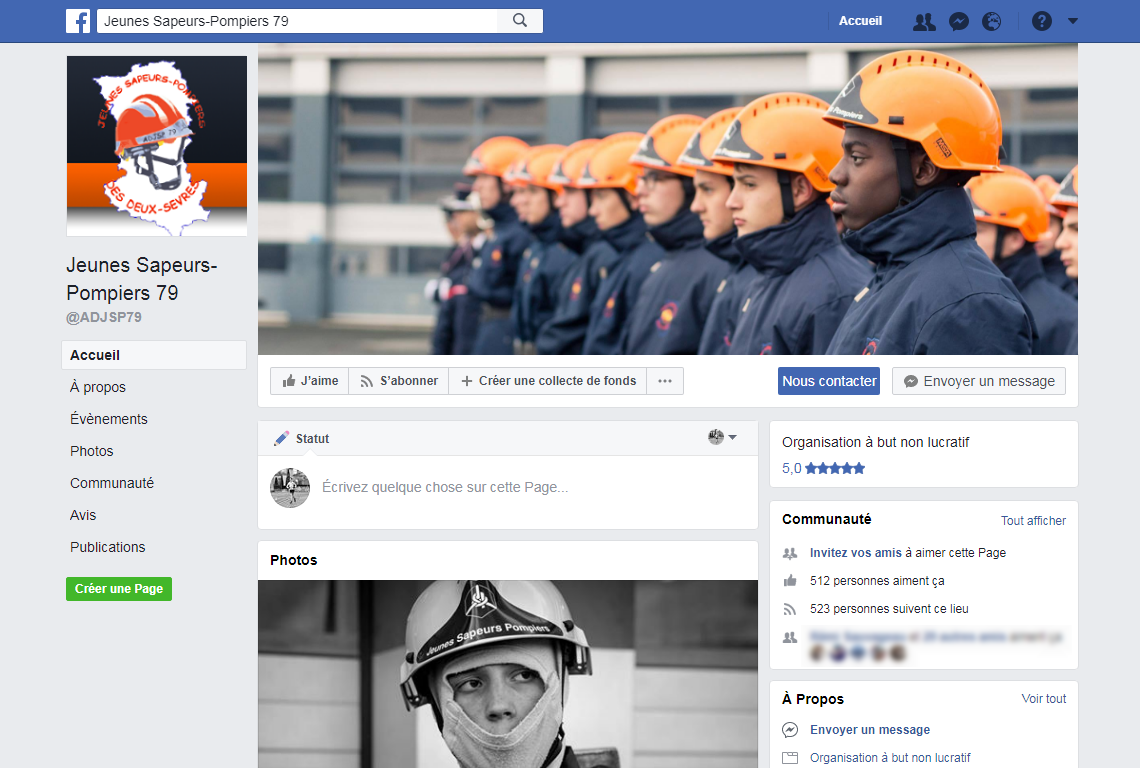Expand the post-as identity selector
Image resolution: width=1140 pixels, height=768 pixels.
pyautogui.click(x=723, y=438)
